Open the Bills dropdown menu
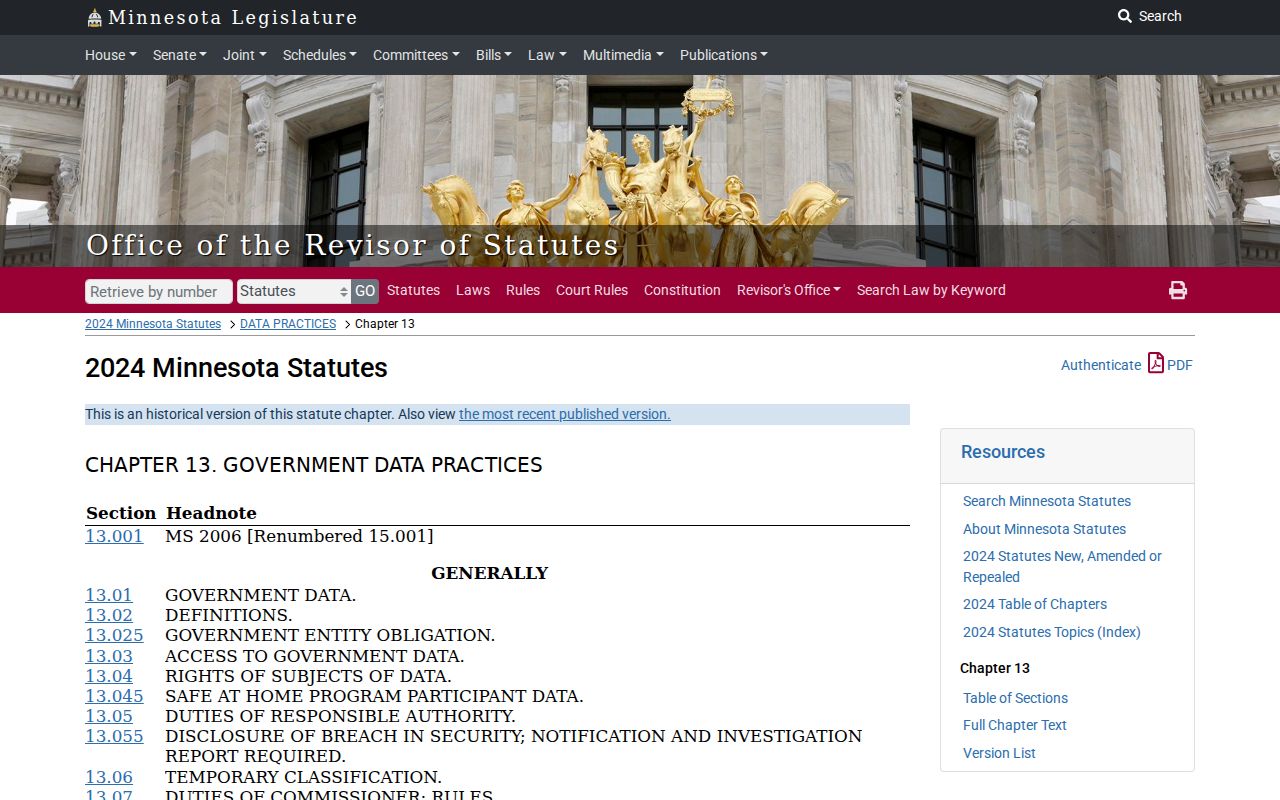Screen dimensions: 1280x800 click(494, 55)
